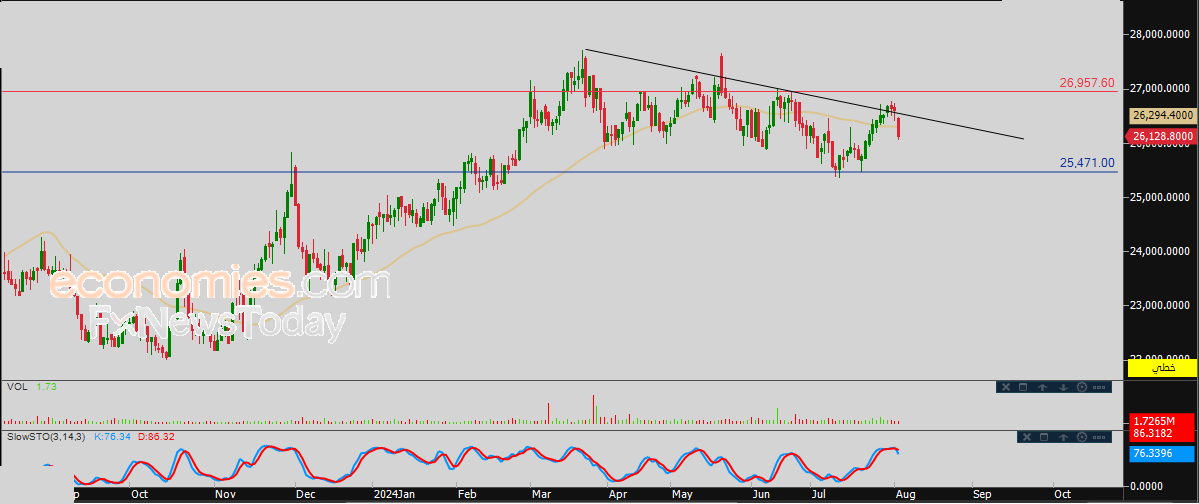The height and width of the screenshot is (504, 1199).
Task: Click the Dec date axis label
Action: pyautogui.click(x=306, y=496)
